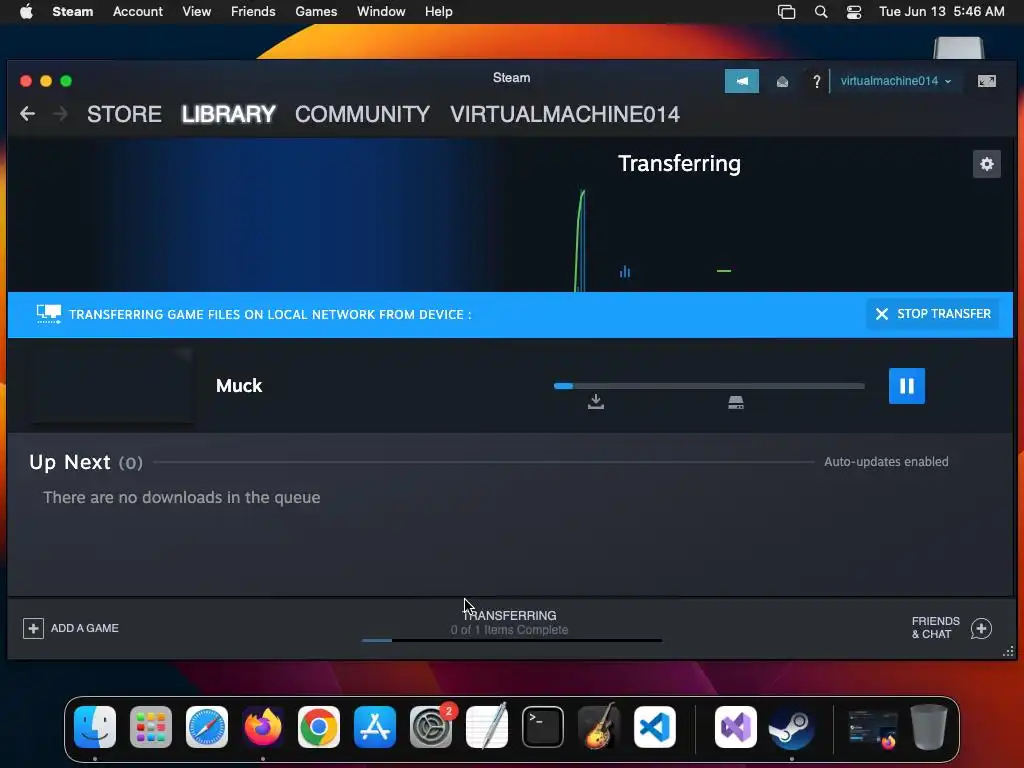Click Stop Transfer button
The image size is (1024, 768).
click(x=933, y=314)
